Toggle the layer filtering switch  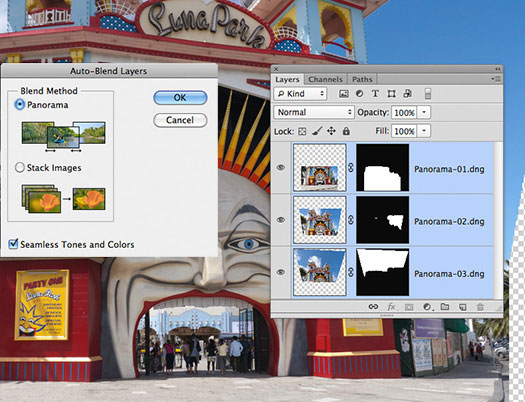[428, 94]
